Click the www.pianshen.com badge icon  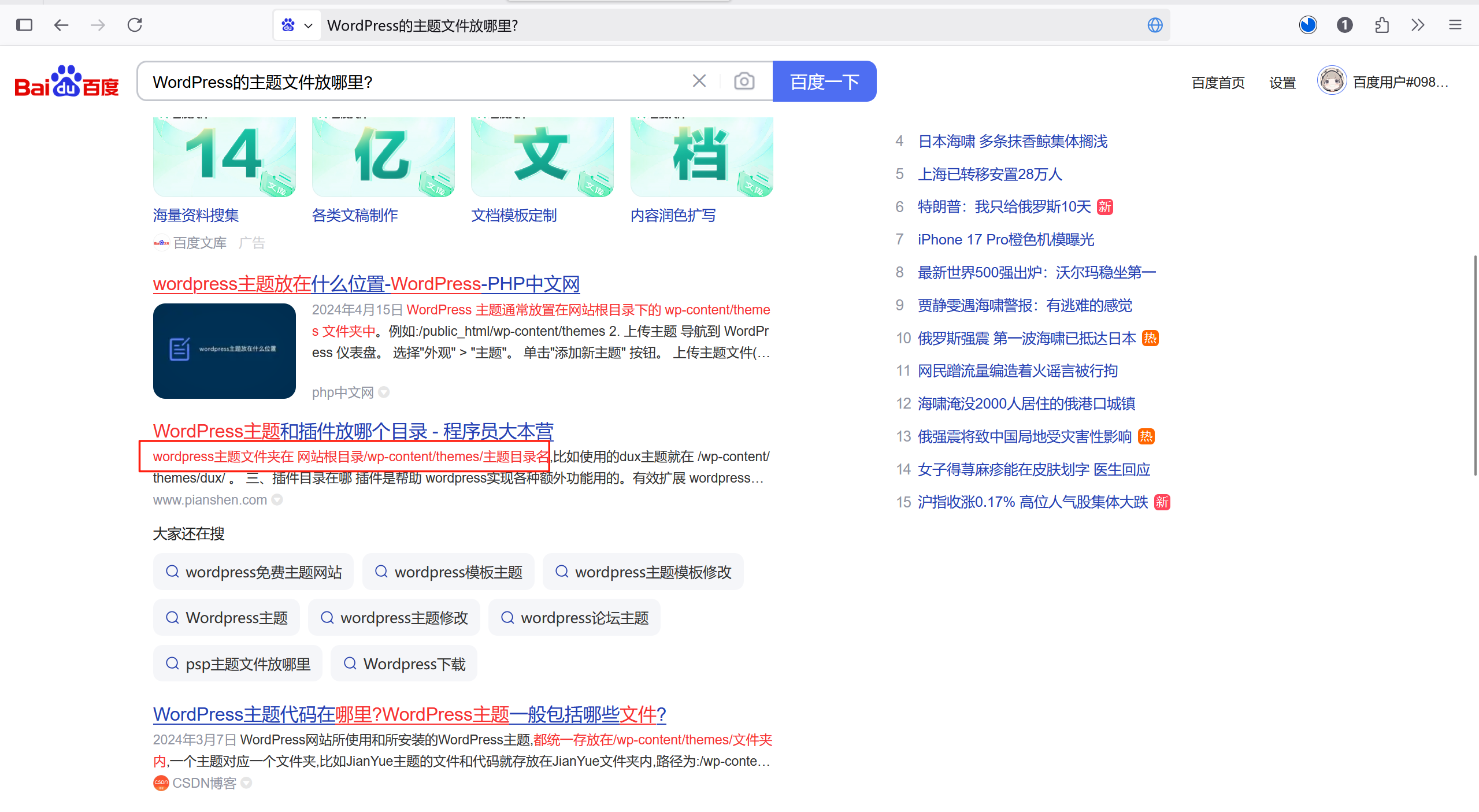pos(277,500)
